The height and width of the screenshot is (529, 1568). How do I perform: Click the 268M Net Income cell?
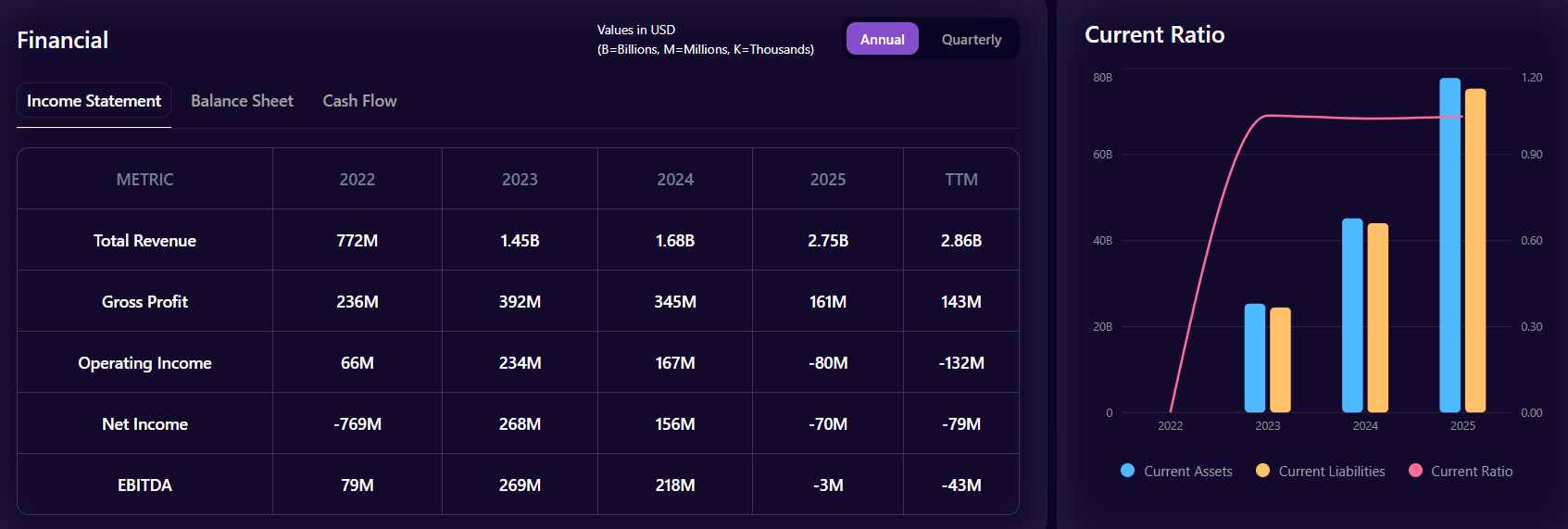click(520, 424)
